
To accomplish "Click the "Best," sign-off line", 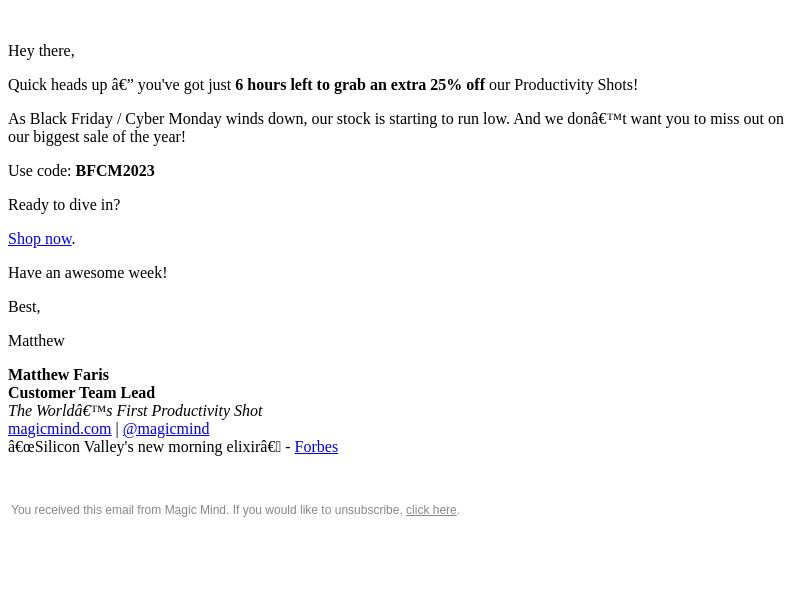I will [24, 307].
